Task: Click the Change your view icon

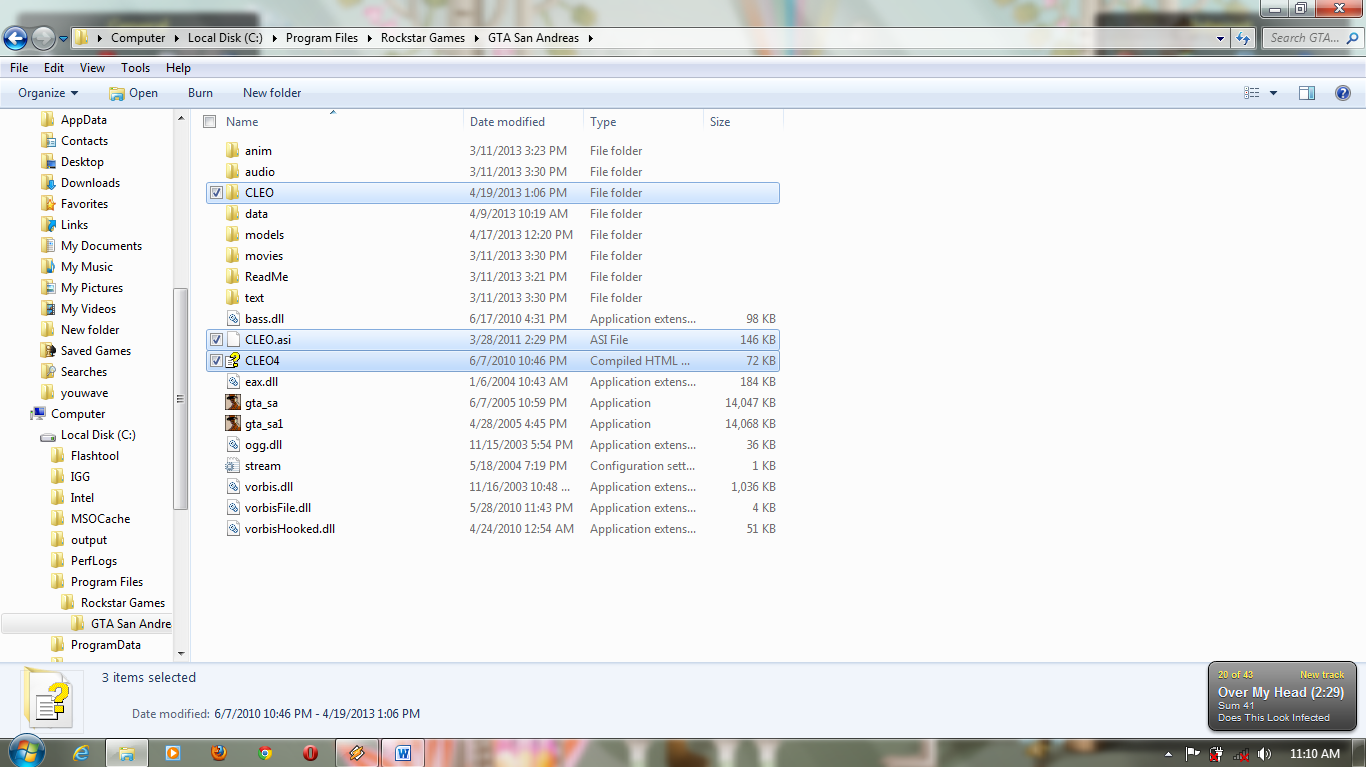Action: pos(1252,93)
